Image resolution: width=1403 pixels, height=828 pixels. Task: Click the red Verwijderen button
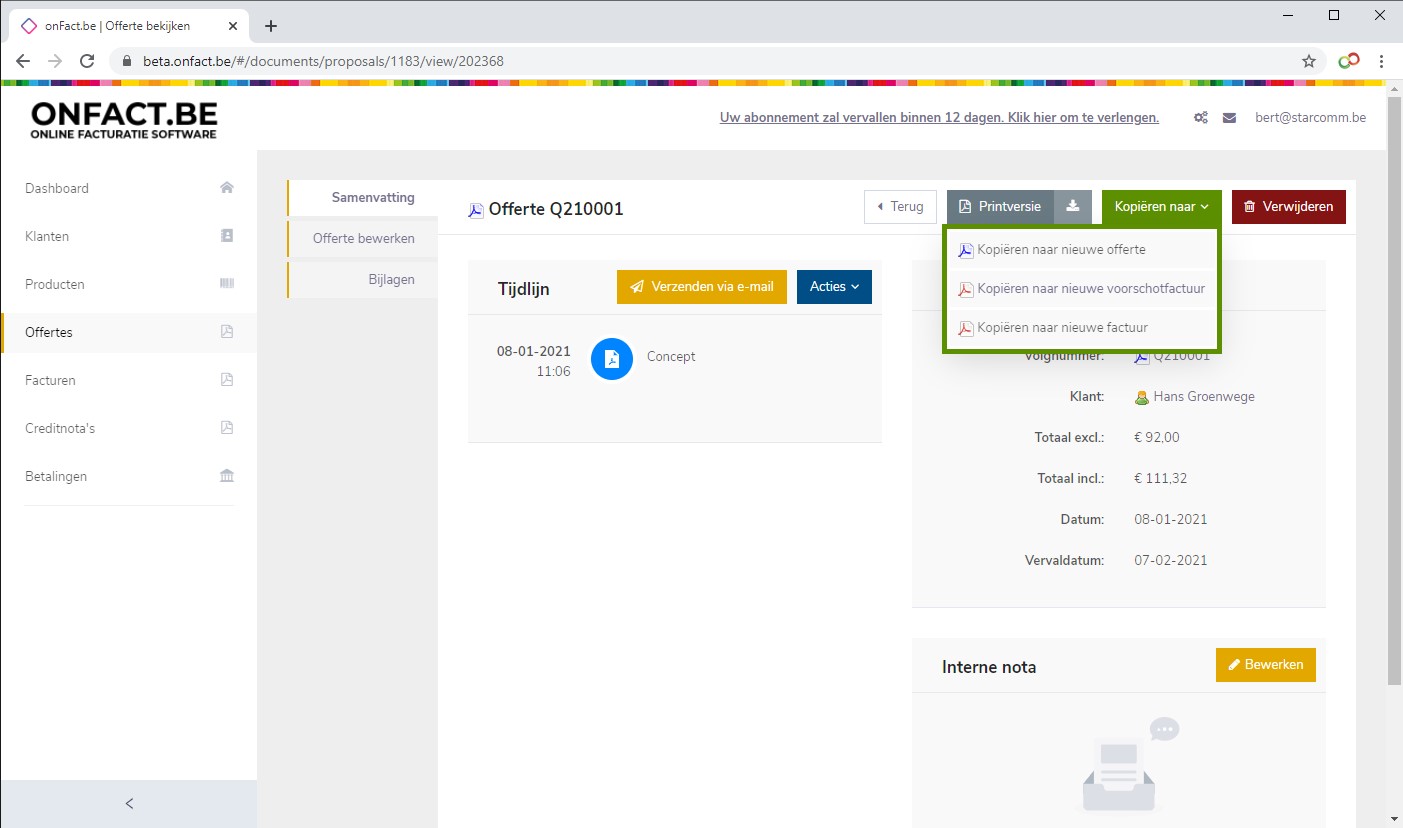click(1288, 207)
